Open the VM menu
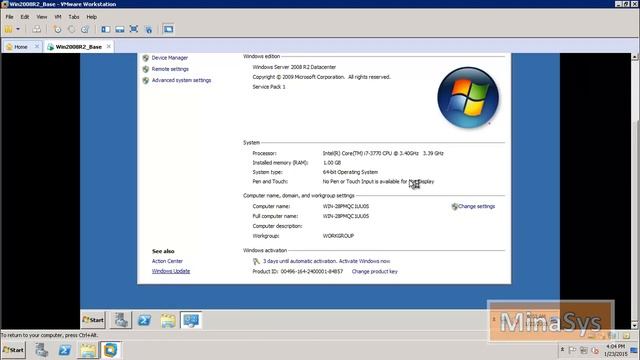Viewport: 640px width, 360px height. pyautogui.click(x=58, y=17)
